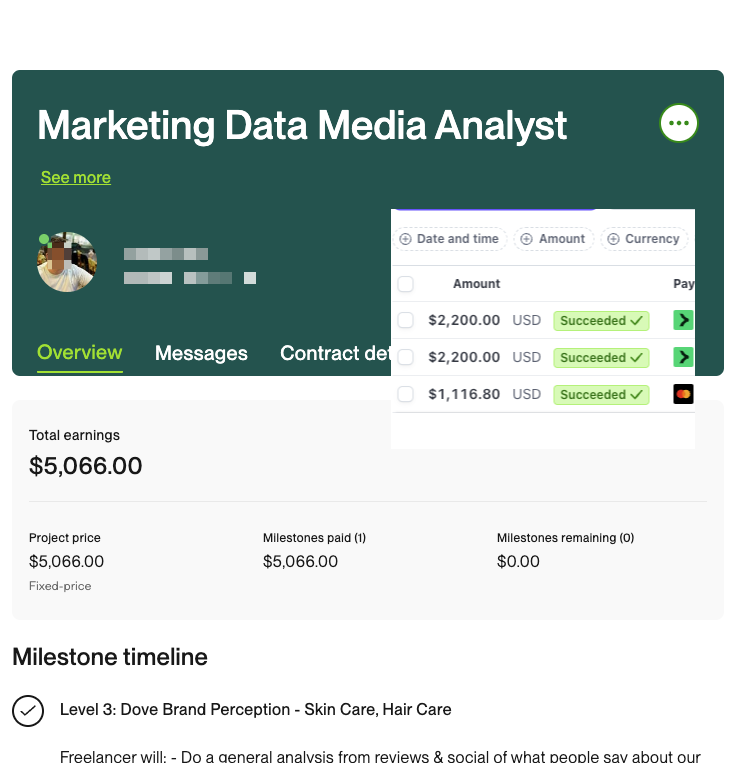
Task: Expand the Currency filter chip
Action: (644, 239)
